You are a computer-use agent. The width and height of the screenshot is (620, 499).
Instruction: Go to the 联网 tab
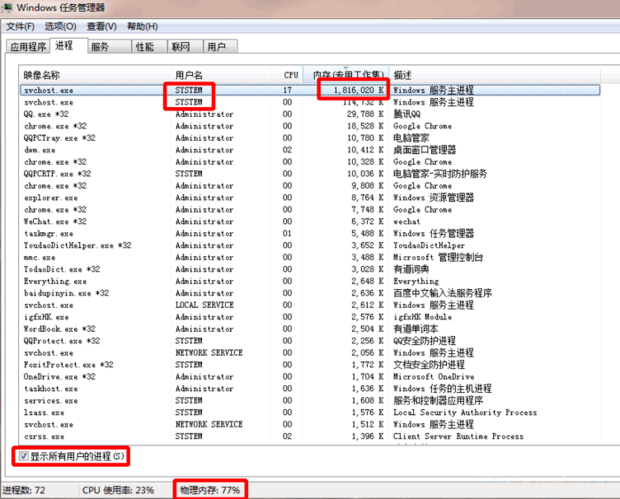coord(181,46)
